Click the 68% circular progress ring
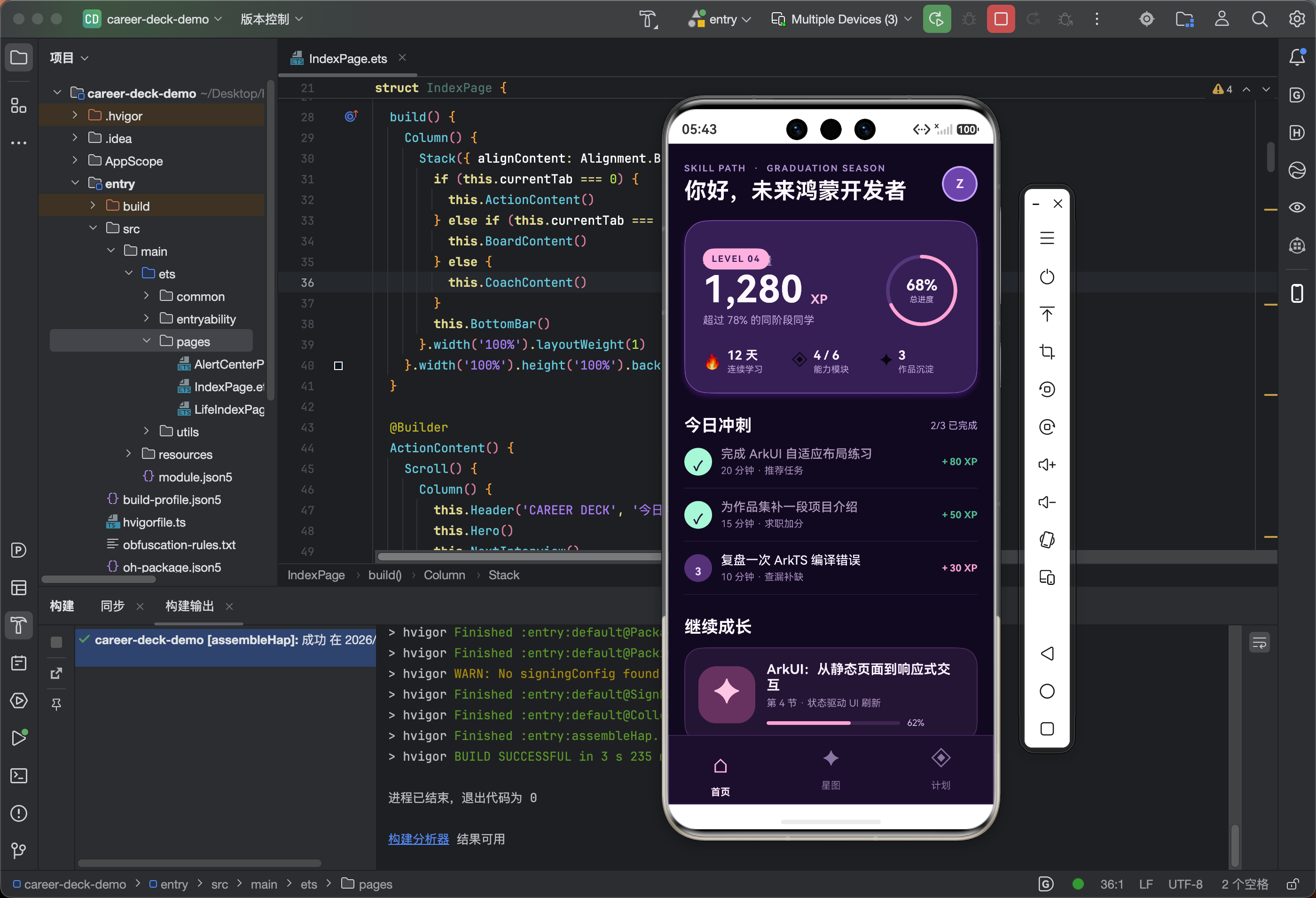 (x=921, y=290)
